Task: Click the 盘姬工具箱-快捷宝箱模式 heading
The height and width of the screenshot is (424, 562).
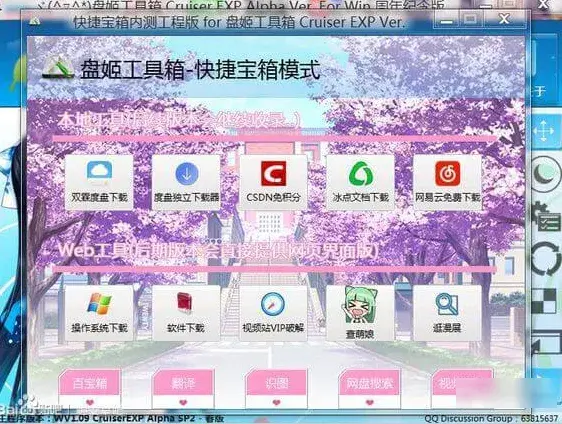Action: pyautogui.click(x=200, y=69)
